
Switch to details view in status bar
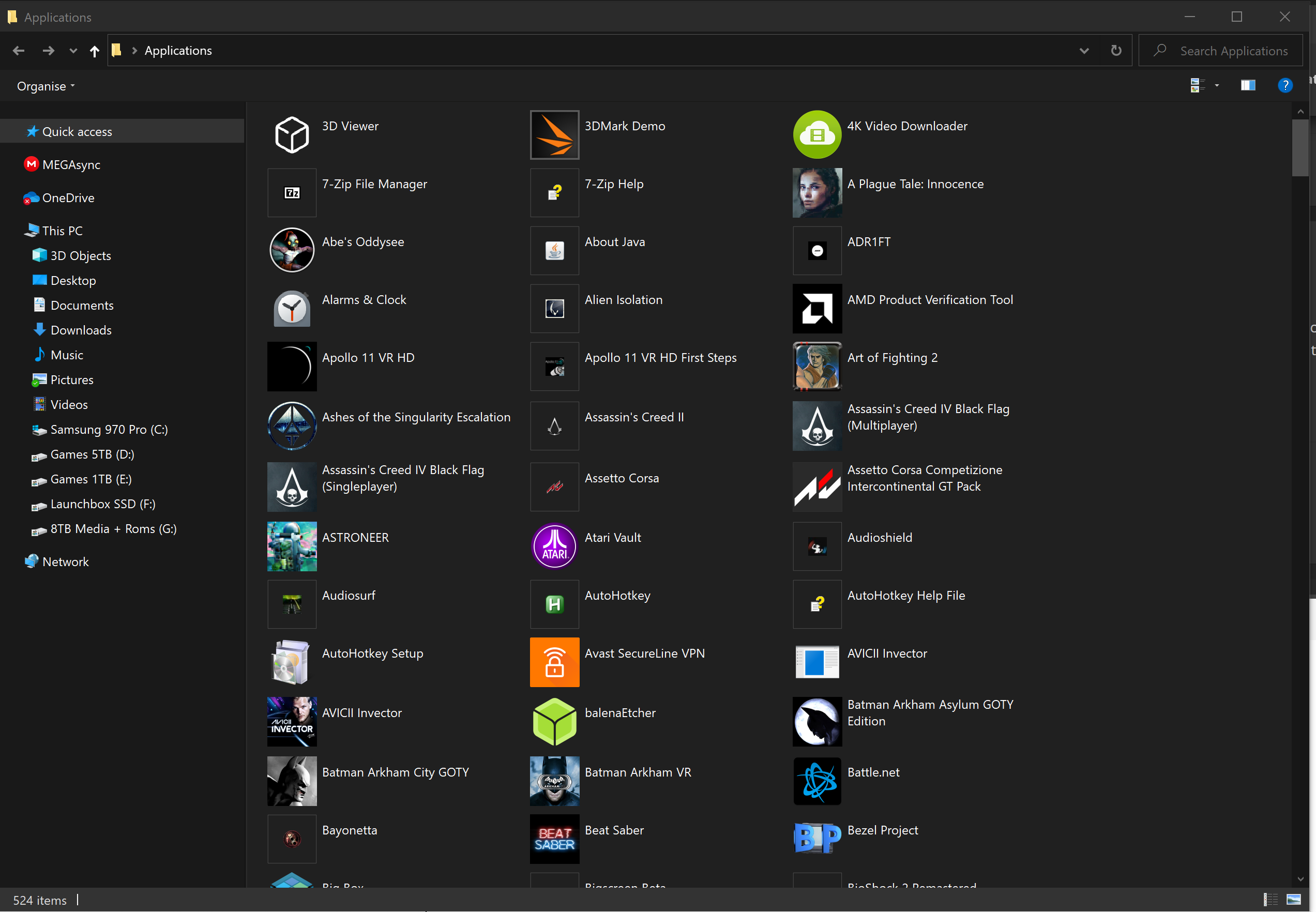1271,900
